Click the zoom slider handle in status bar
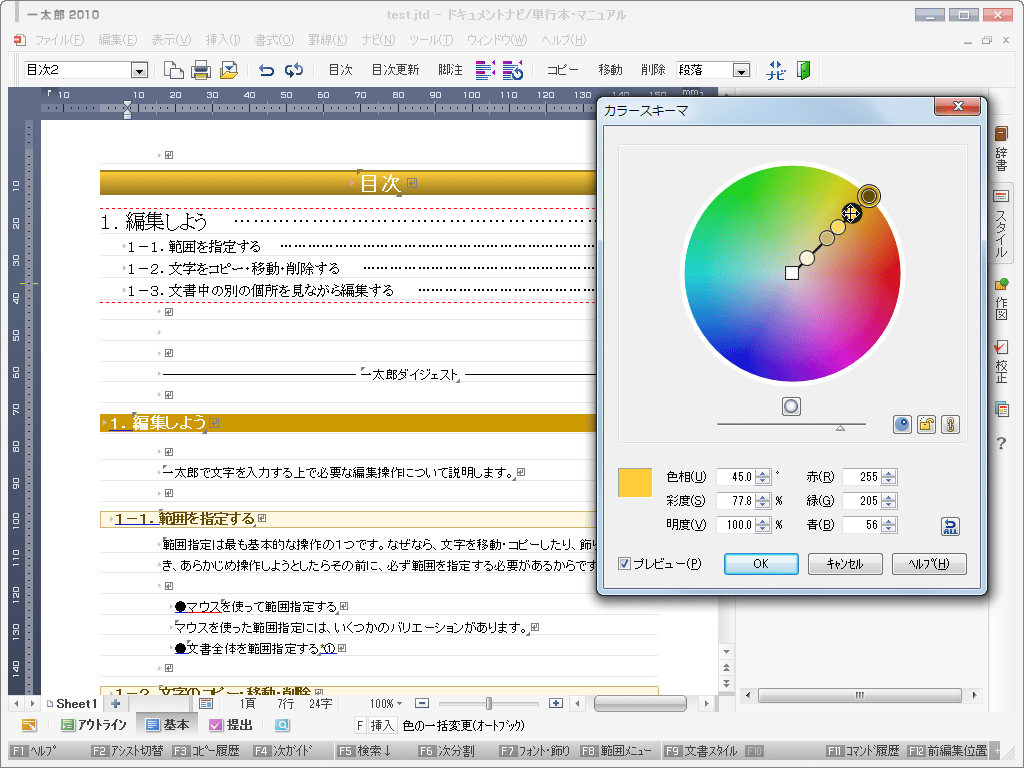The image size is (1024, 768). point(488,703)
